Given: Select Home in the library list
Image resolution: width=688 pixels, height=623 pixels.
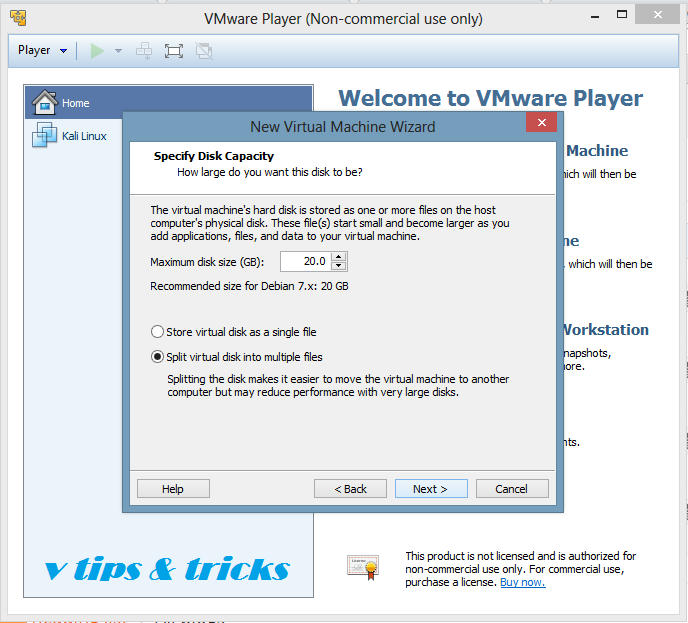Looking at the screenshot, I should (x=169, y=103).
